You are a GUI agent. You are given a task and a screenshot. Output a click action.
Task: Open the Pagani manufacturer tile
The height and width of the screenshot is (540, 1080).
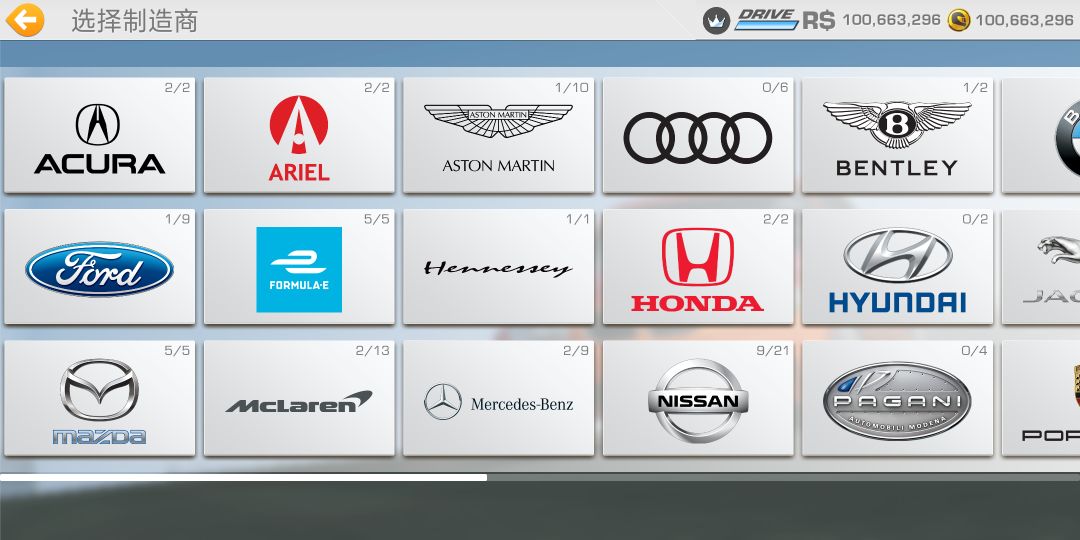[897, 398]
